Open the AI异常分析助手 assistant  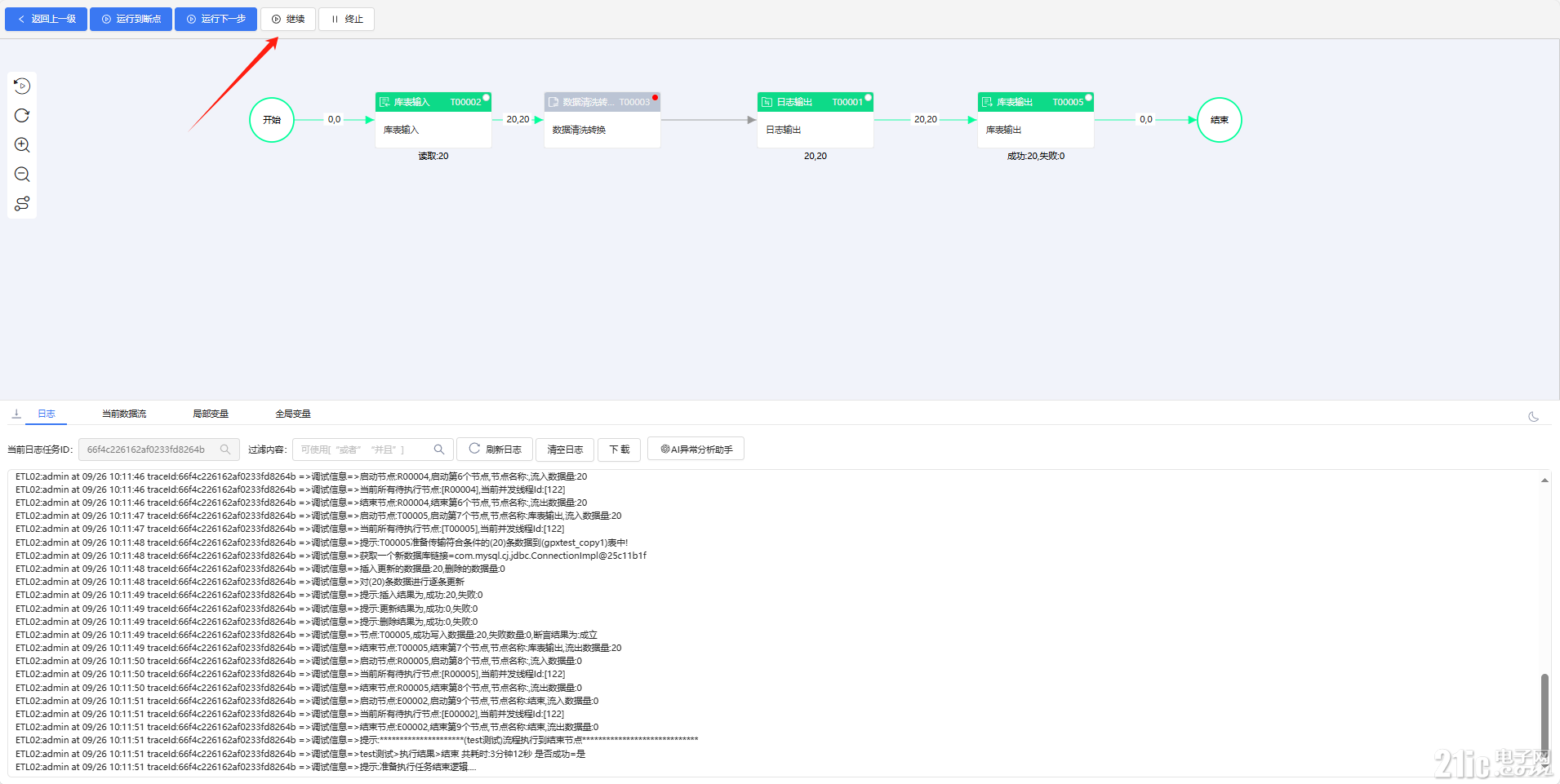[696, 450]
